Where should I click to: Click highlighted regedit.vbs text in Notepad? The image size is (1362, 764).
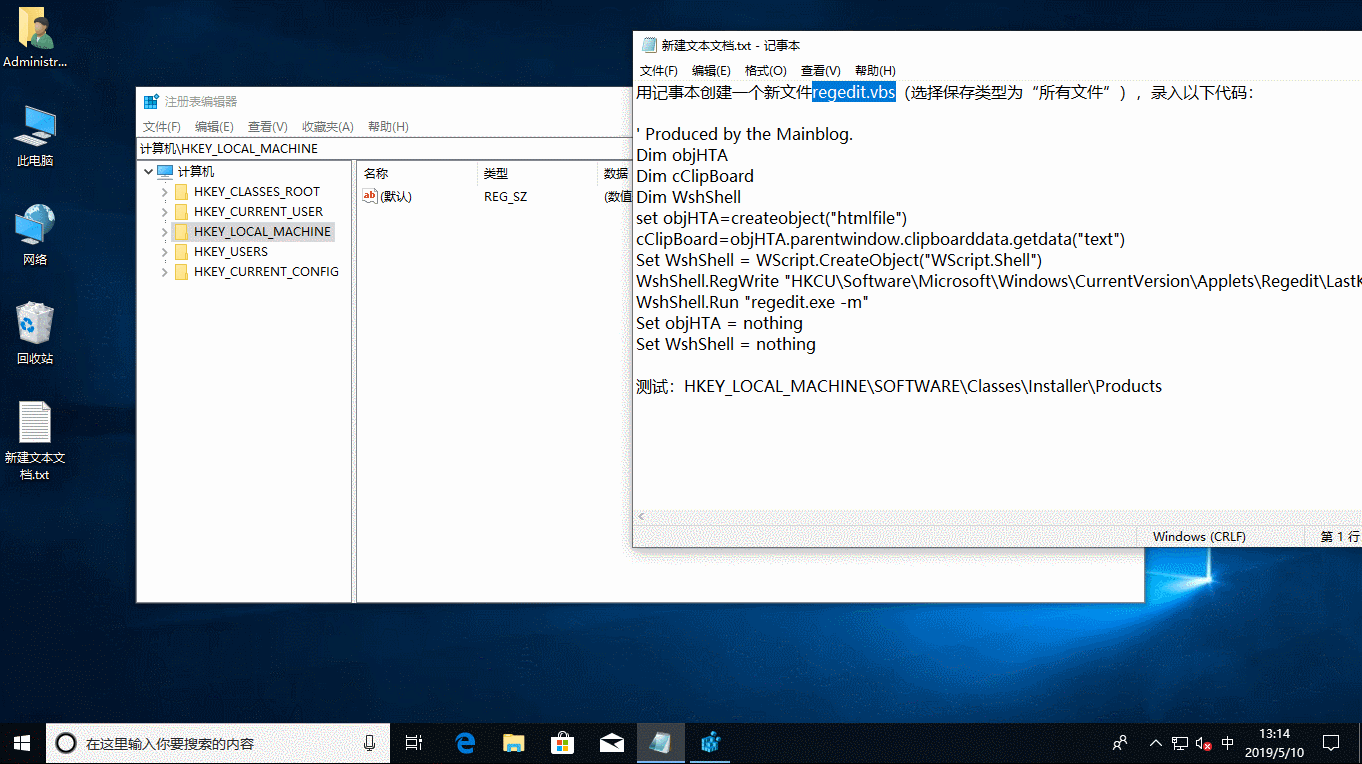tap(854, 92)
